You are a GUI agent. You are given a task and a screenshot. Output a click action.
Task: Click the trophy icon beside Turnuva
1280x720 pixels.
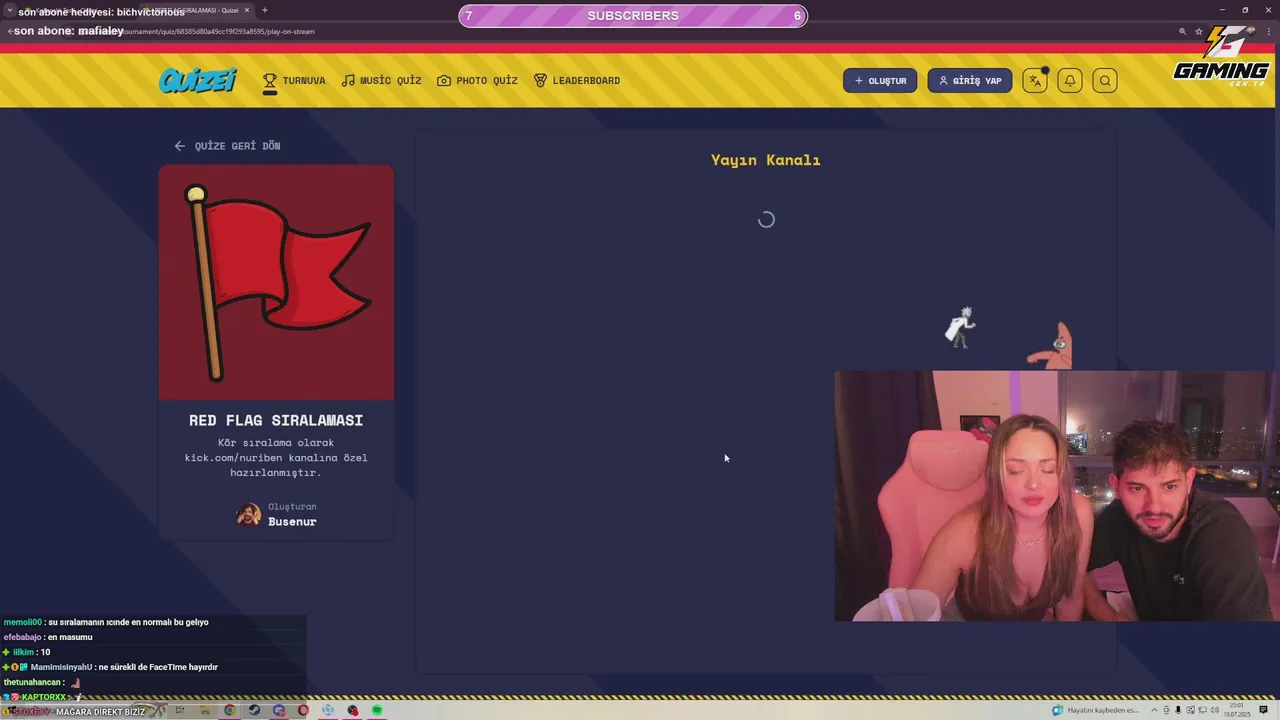coord(270,81)
